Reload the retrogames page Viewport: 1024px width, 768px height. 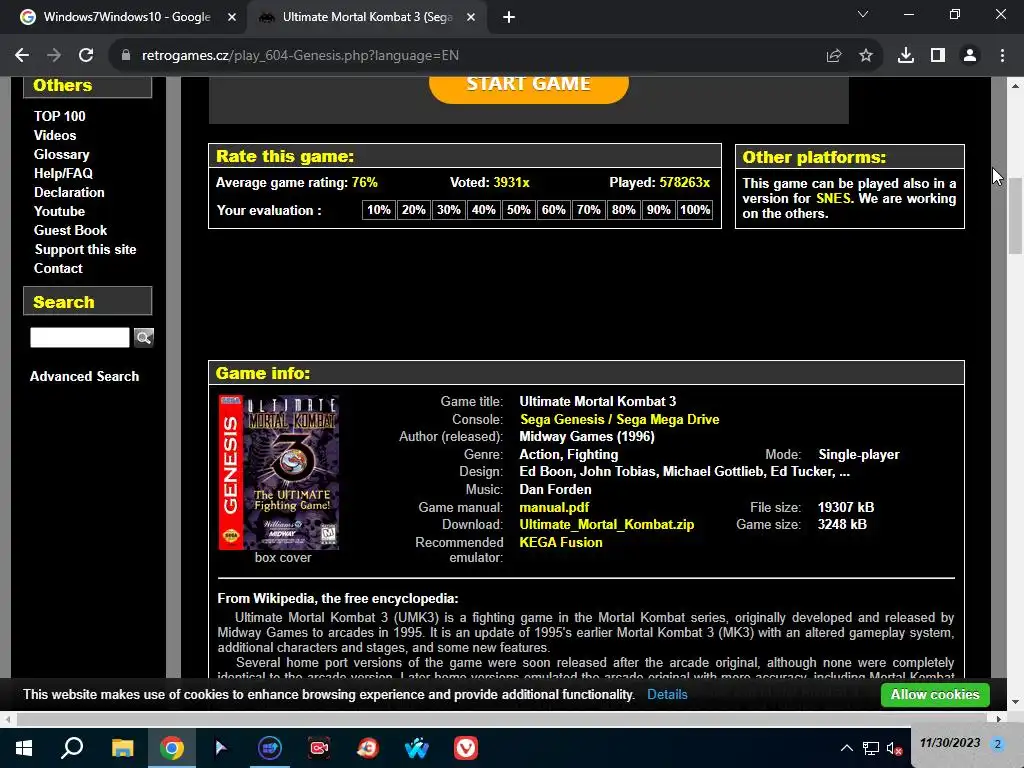(86, 56)
